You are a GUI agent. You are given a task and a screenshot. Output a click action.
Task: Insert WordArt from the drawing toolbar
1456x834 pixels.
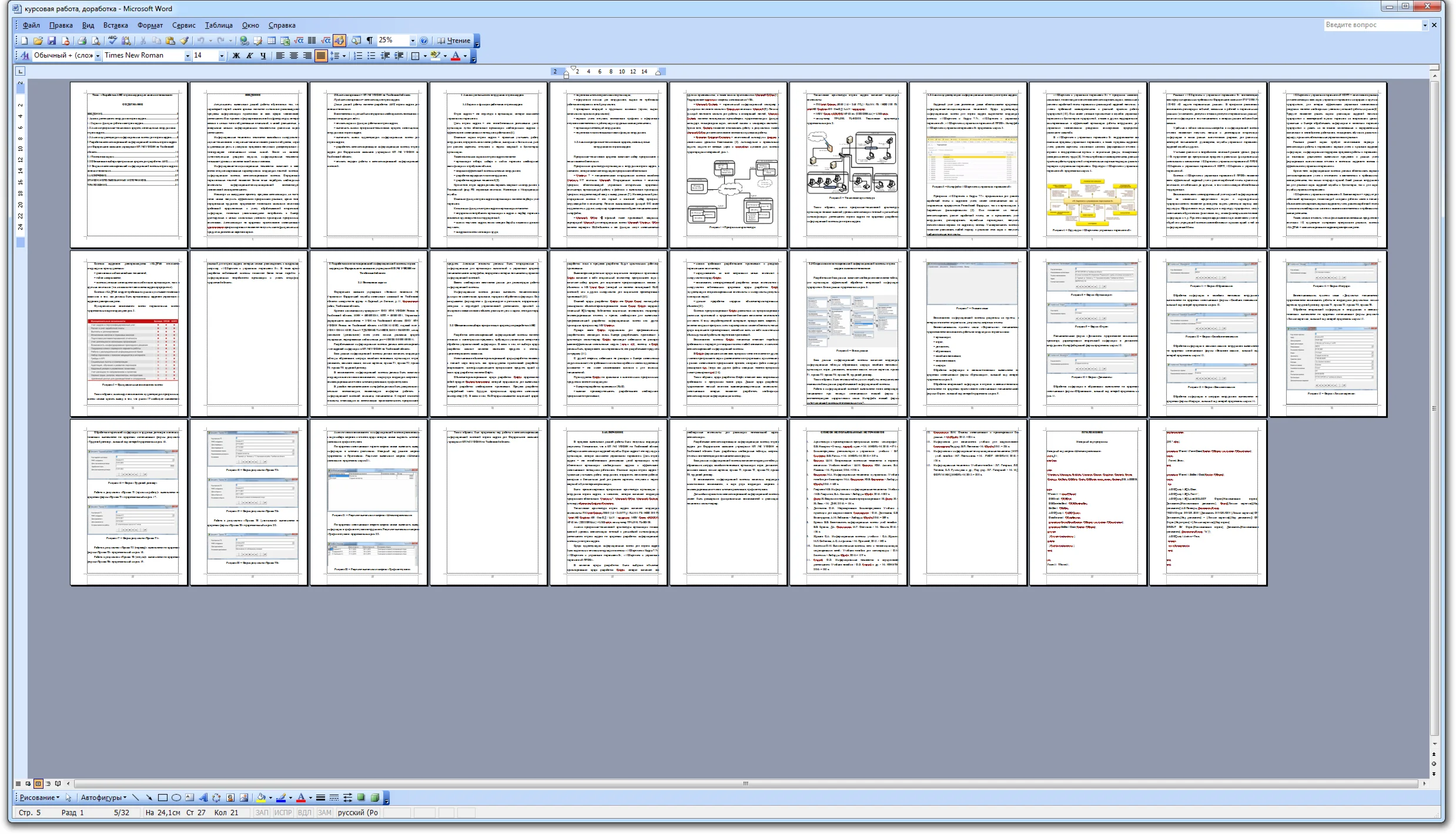[x=203, y=798]
